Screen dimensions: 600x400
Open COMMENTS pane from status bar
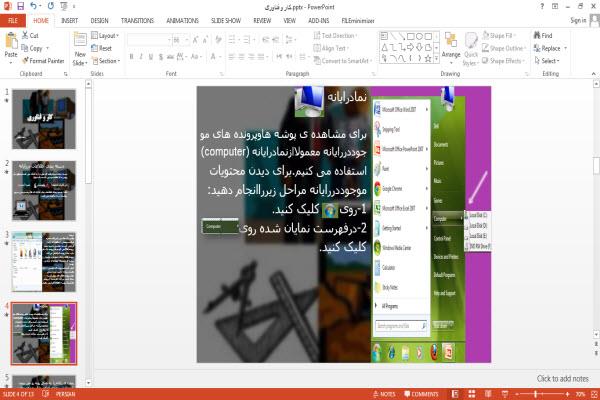[x=421, y=394]
